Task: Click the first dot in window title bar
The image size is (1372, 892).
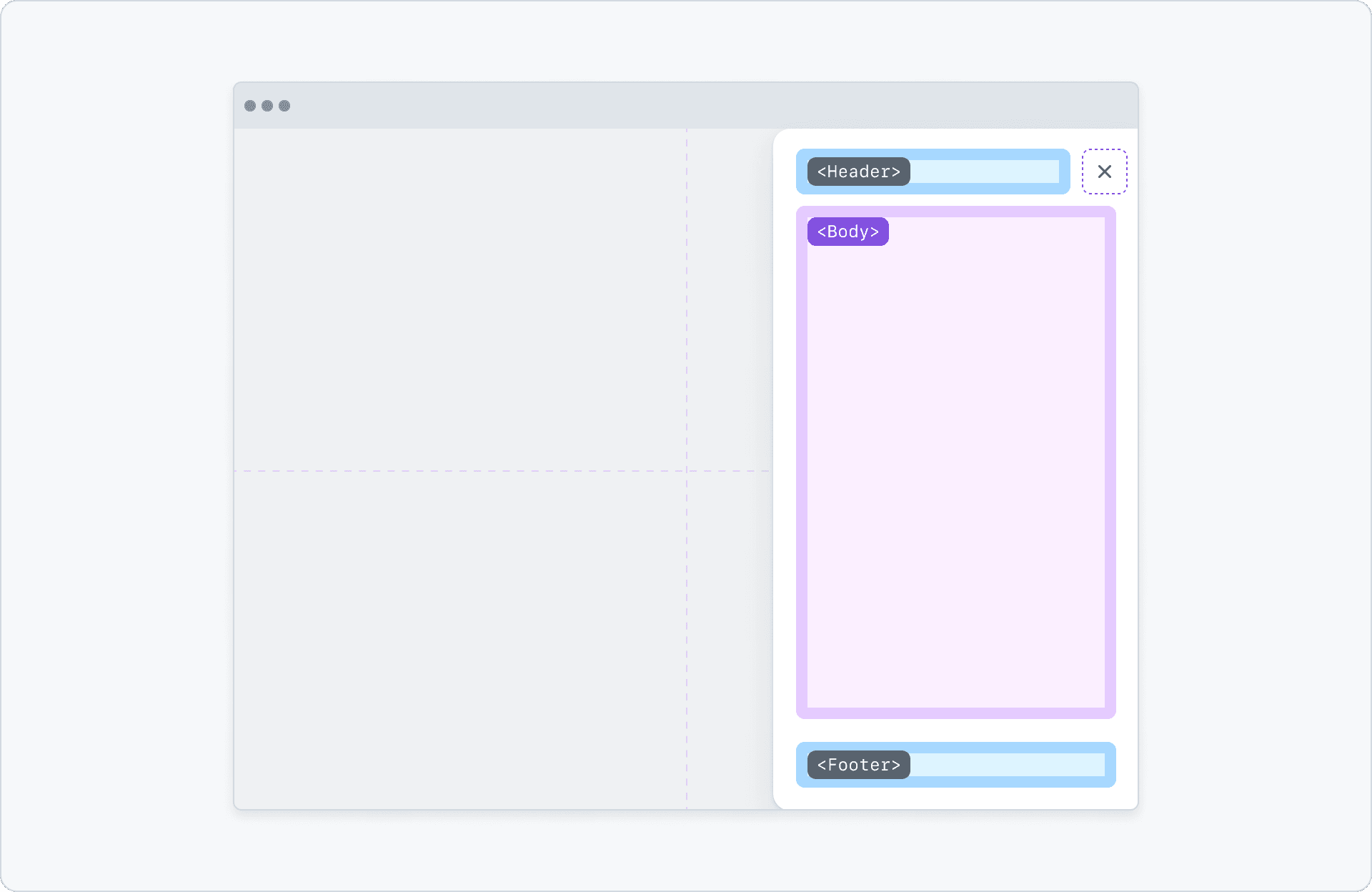Action: [250, 106]
